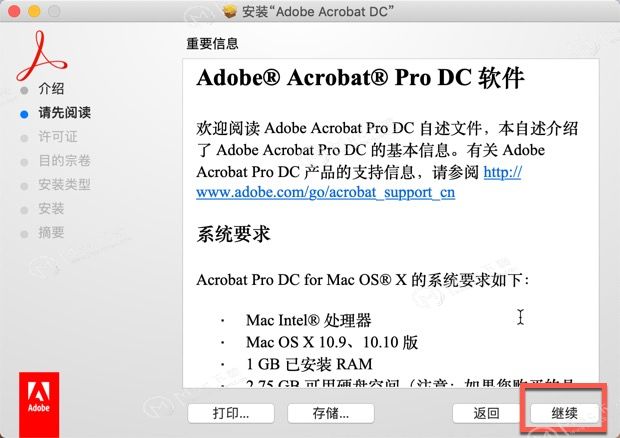This screenshot has height=438, width=620.
Task: Select the 介绍 step in the sidebar
Action: 51,89
